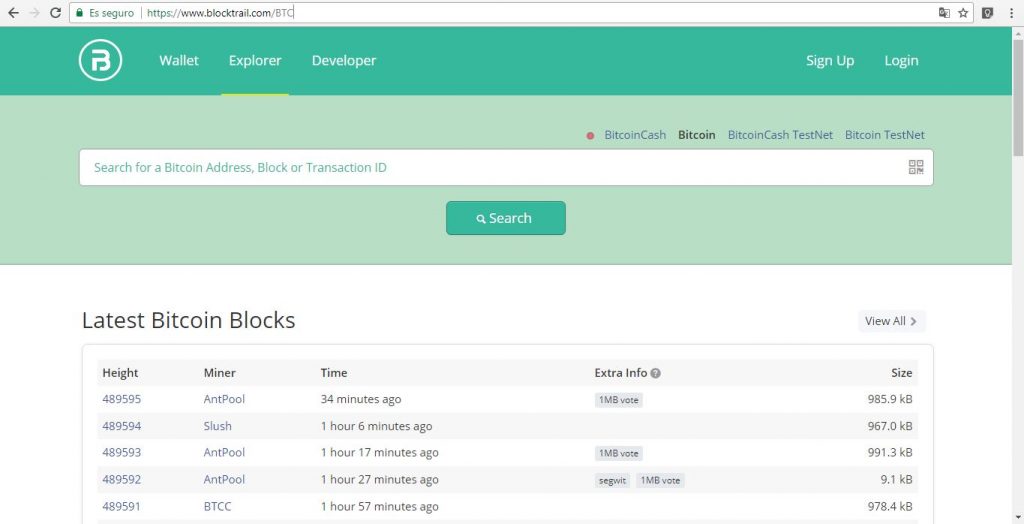The image size is (1024, 524).
Task: Click 1MB vote tag on block 489593
Action: click(x=618, y=453)
